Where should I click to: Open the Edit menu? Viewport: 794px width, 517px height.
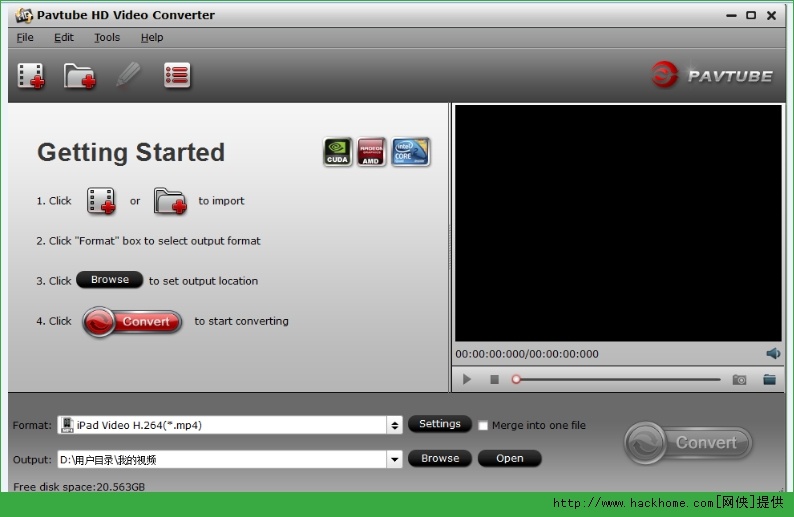click(x=64, y=38)
